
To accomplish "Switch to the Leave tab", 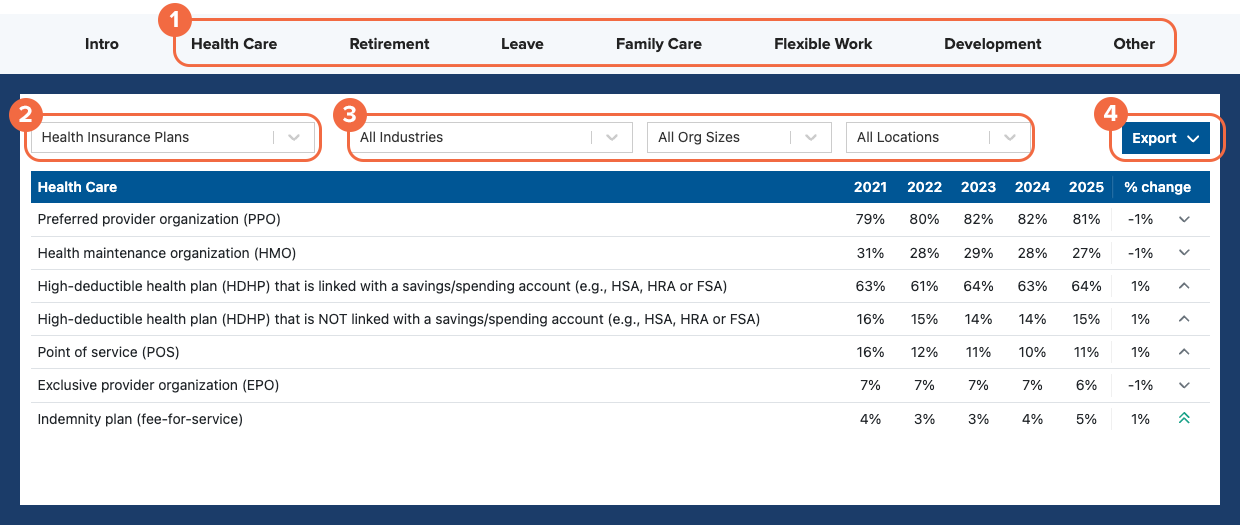I will pos(522,44).
